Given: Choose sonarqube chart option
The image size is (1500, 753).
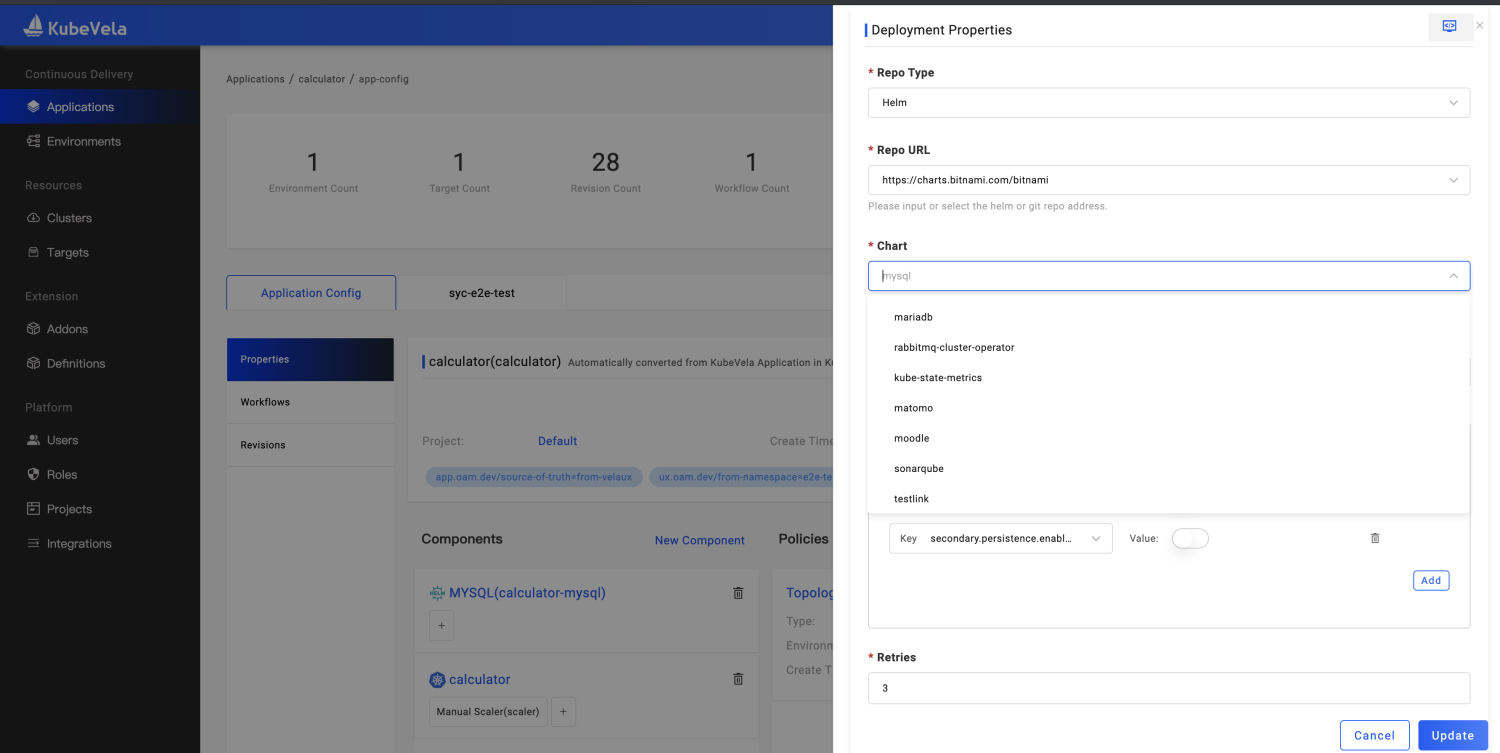Looking at the screenshot, I should [x=918, y=468].
